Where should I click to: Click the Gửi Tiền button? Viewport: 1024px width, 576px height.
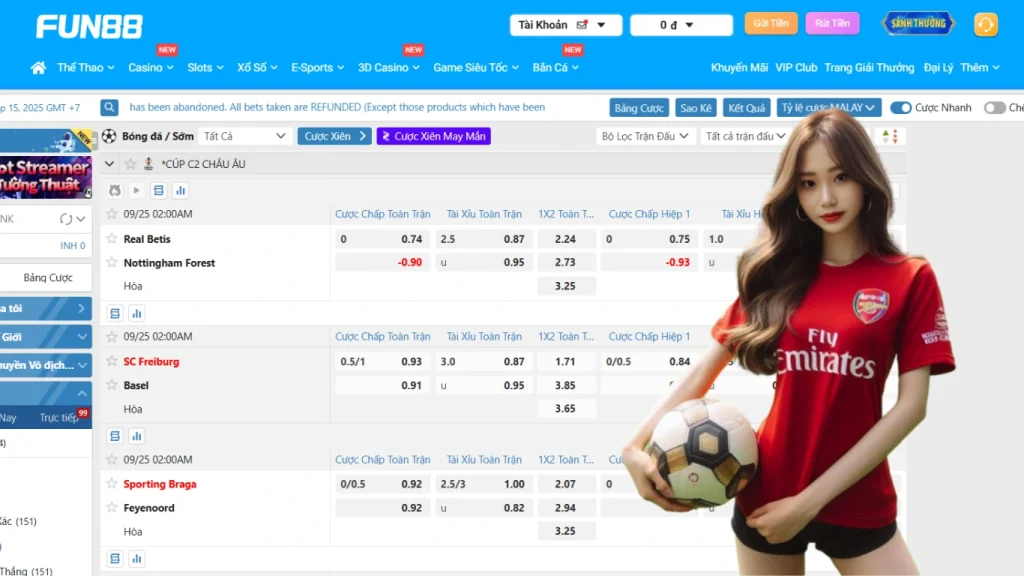pos(771,24)
